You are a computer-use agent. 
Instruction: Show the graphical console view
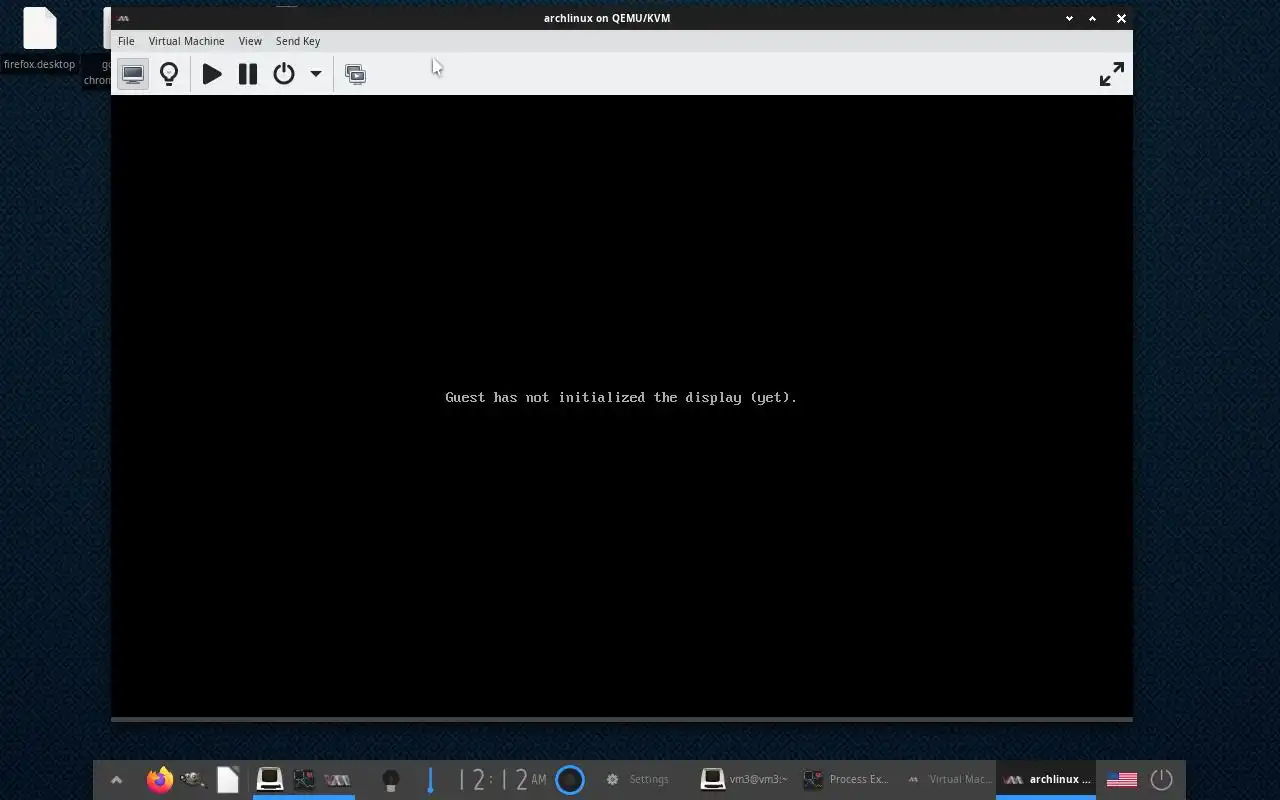pos(132,74)
